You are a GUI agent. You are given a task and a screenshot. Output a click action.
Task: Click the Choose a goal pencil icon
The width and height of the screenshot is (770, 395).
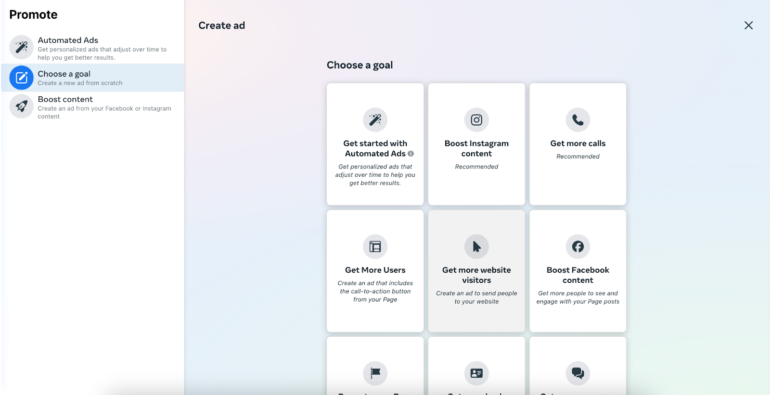pyautogui.click(x=21, y=78)
